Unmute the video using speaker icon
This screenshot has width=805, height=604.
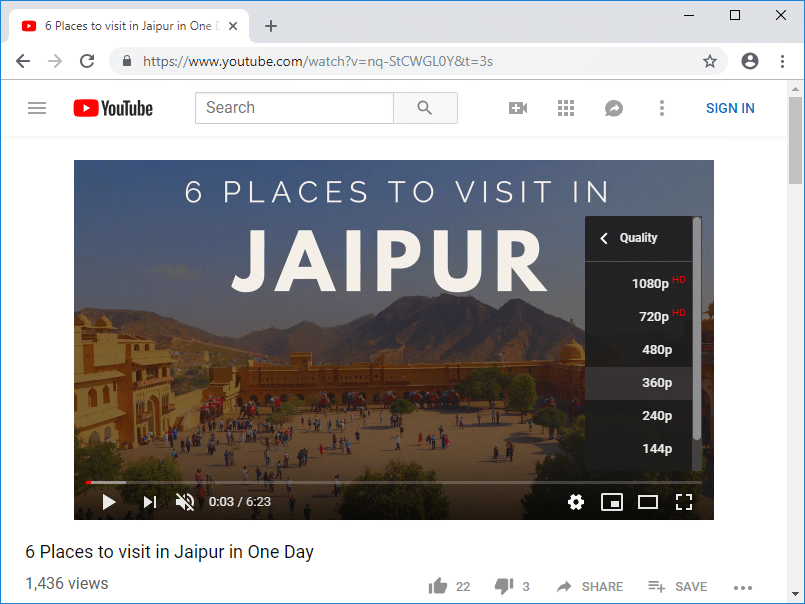click(185, 502)
